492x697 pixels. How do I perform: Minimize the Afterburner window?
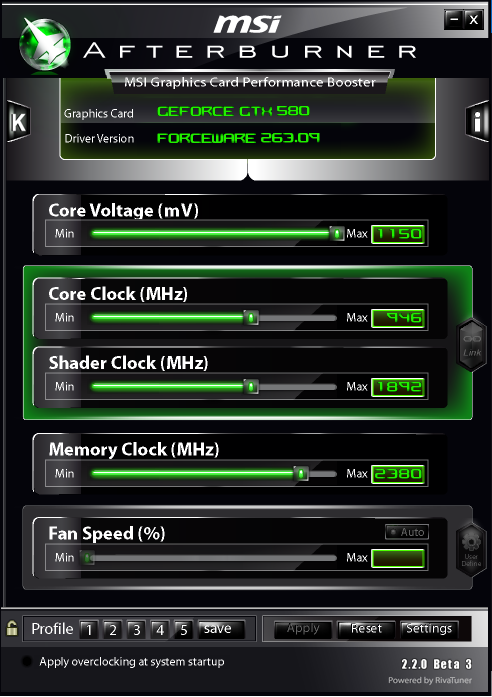pyautogui.click(x=454, y=20)
